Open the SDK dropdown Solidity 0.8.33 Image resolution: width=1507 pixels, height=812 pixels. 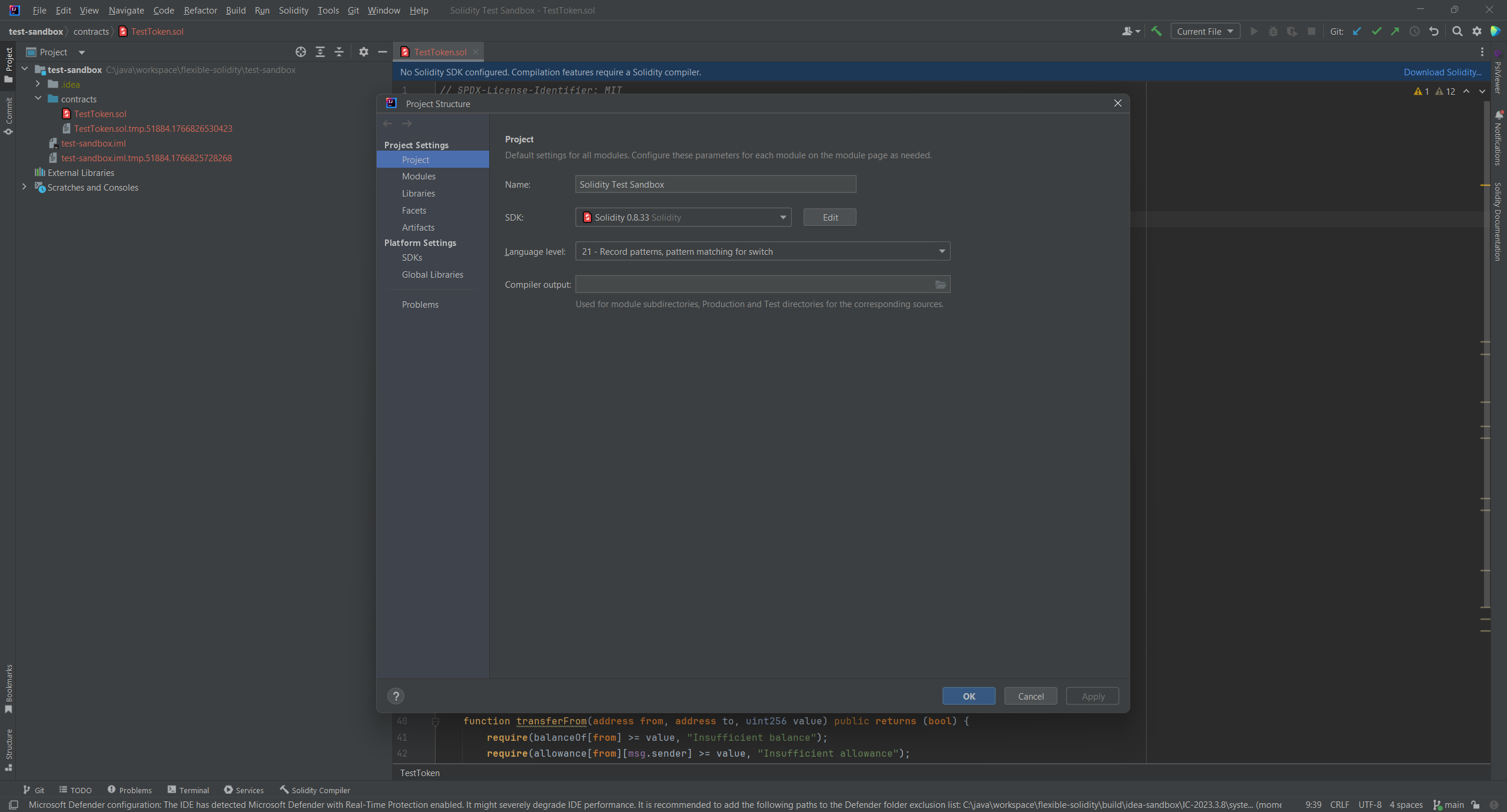[683, 217]
